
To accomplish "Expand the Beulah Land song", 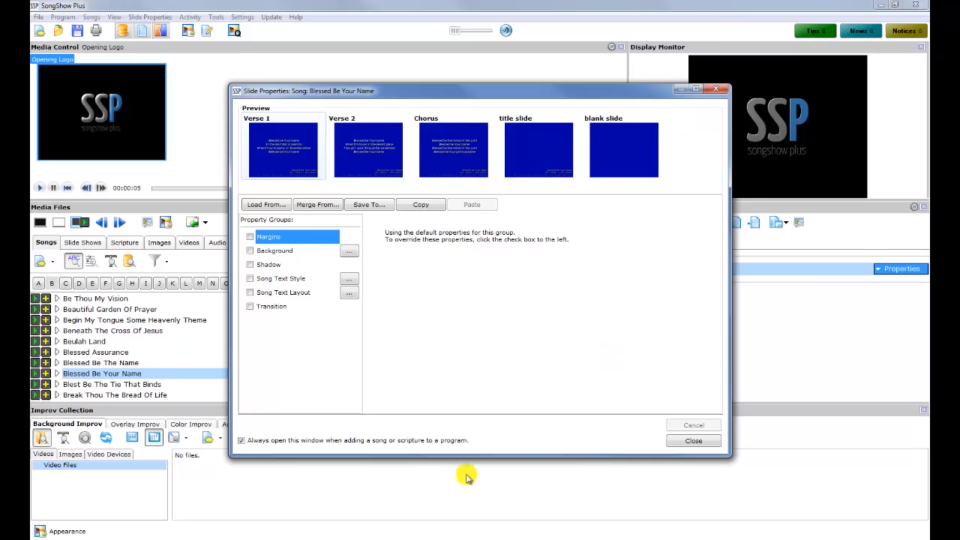I will (57, 342).
